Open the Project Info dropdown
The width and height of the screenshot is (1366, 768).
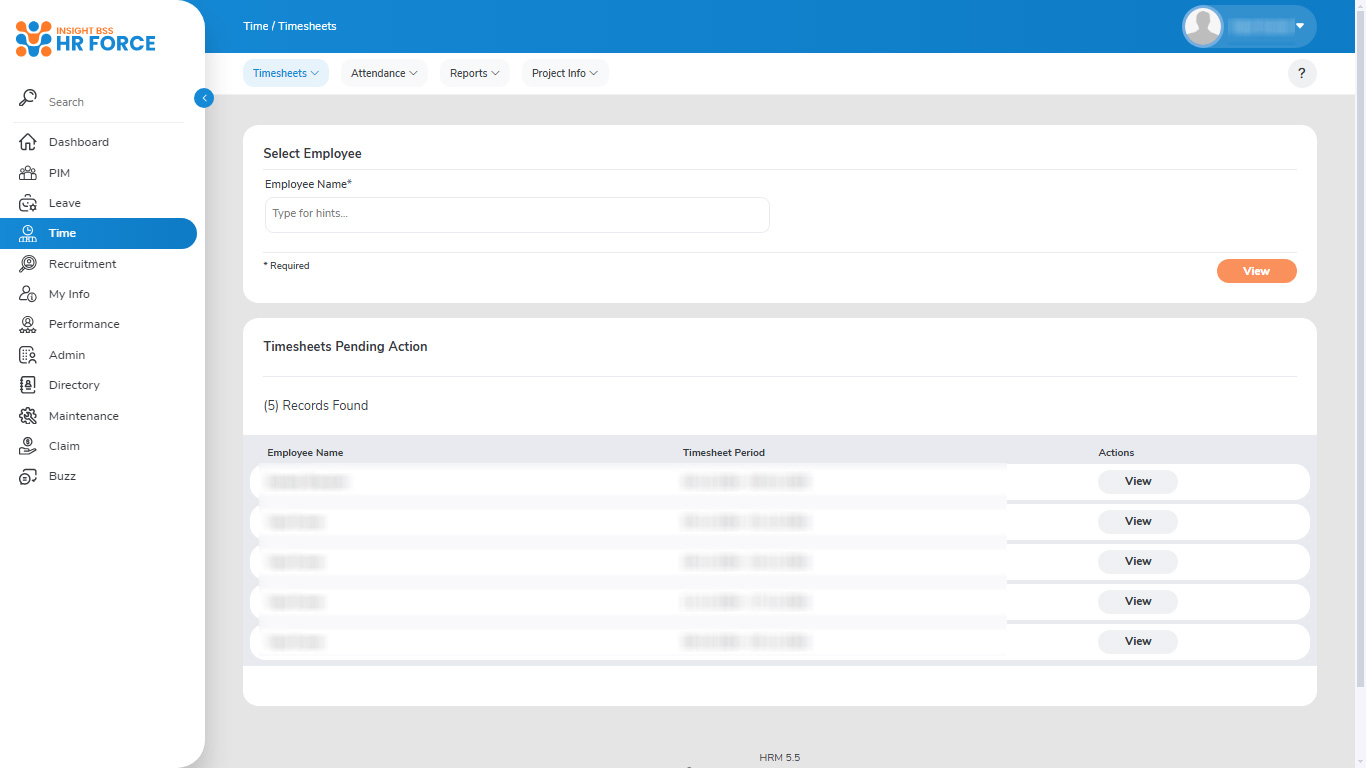click(x=564, y=73)
